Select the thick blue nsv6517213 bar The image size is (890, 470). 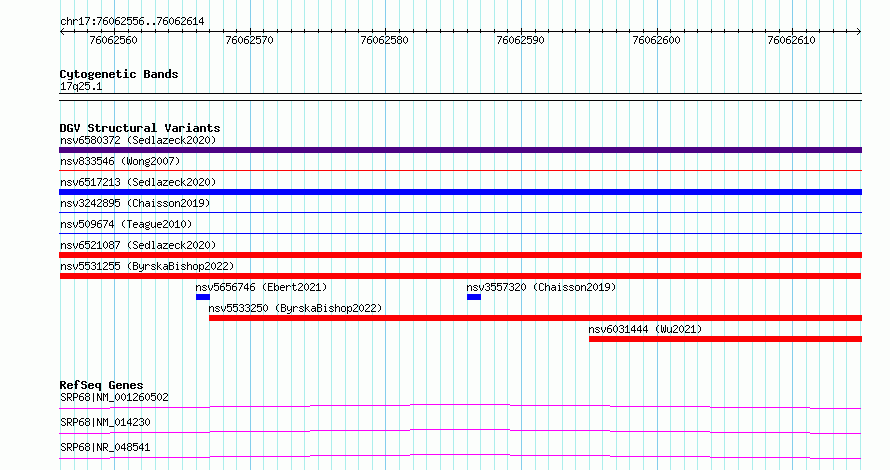coord(460,192)
